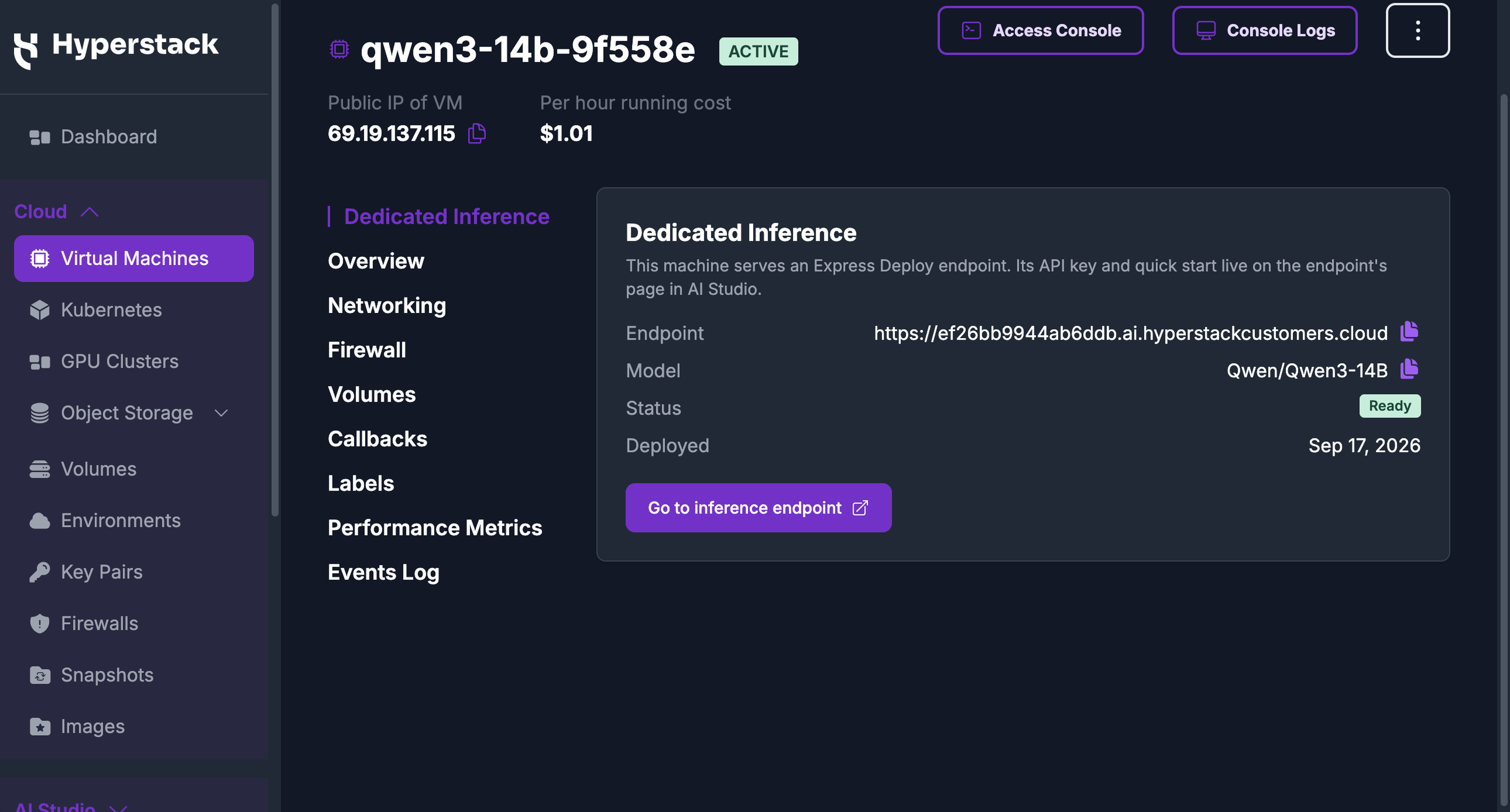Click the sidebar vertical scrollbar
The image size is (1510, 812).
(x=274, y=261)
